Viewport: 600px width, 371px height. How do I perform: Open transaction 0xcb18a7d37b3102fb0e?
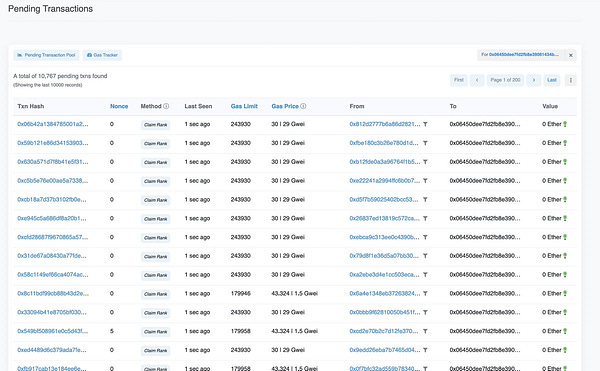52,200
